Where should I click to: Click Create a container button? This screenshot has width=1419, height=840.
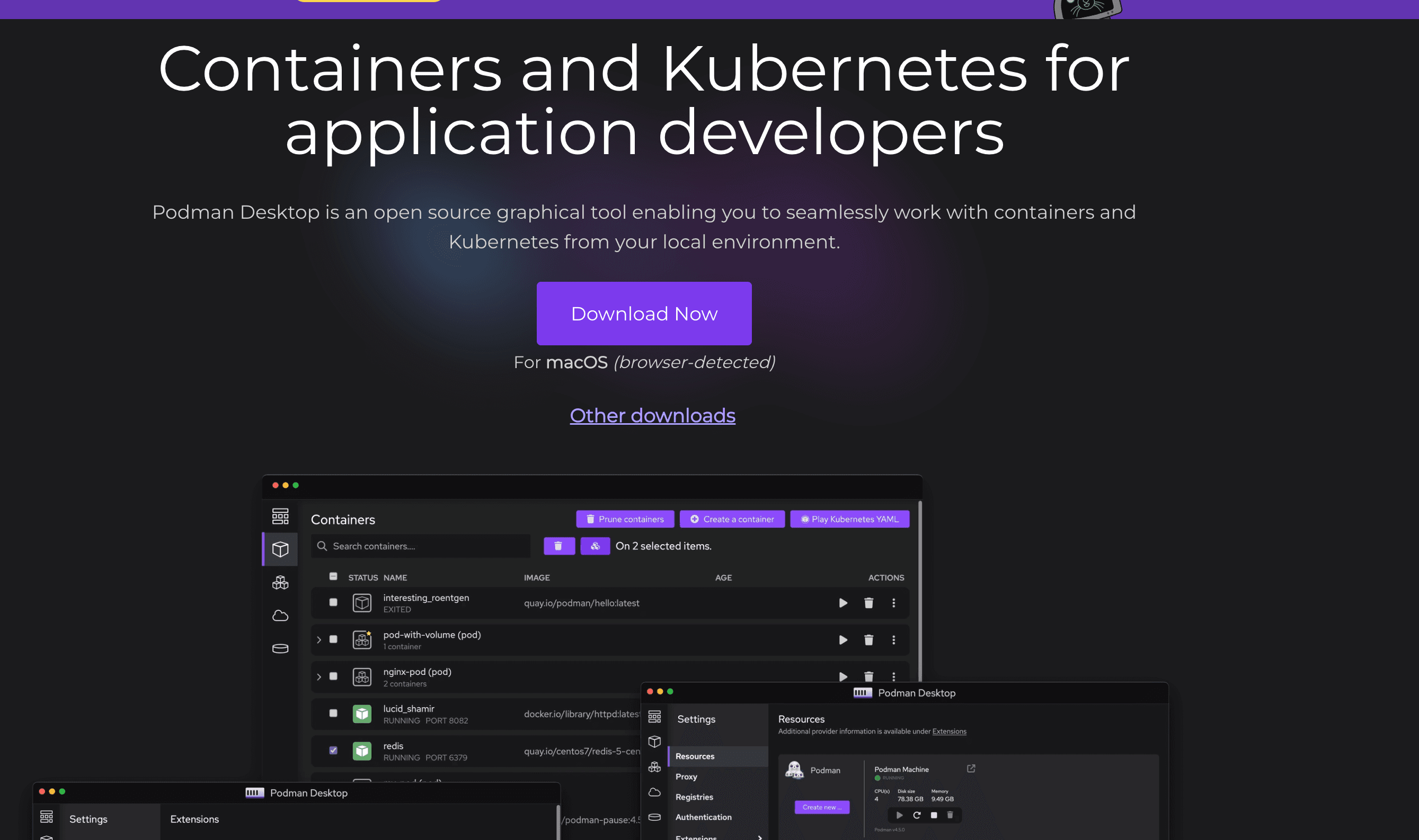tap(732, 519)
